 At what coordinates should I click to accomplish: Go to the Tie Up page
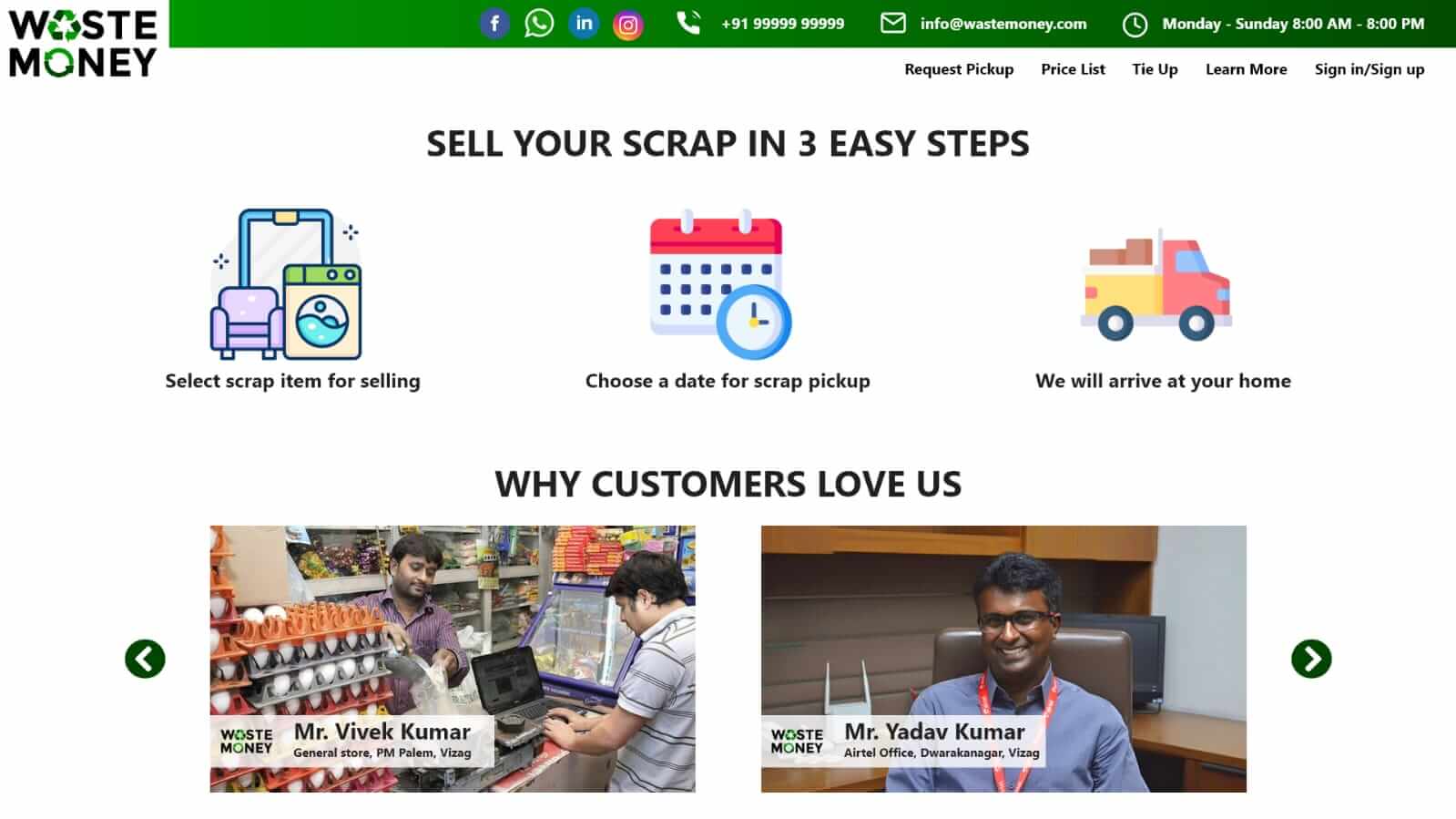coord(1155,69)
